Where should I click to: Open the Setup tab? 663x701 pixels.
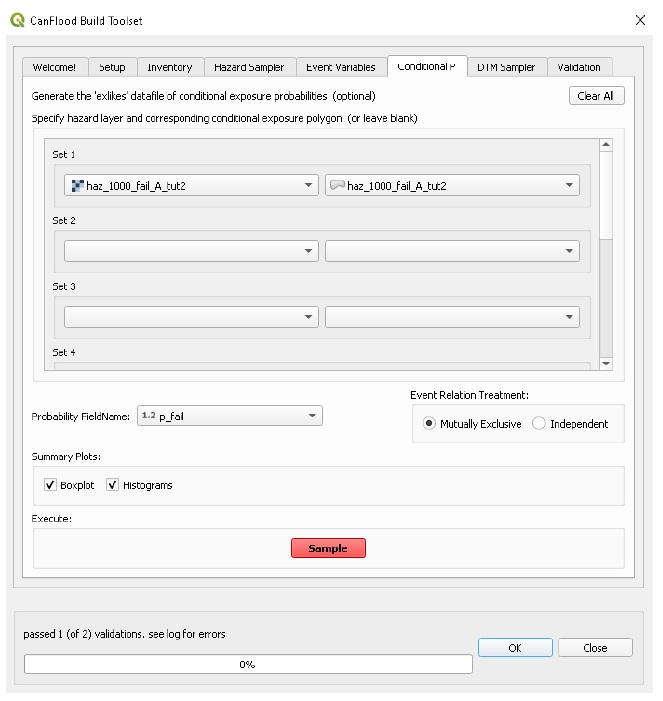(x=112, y=68)
